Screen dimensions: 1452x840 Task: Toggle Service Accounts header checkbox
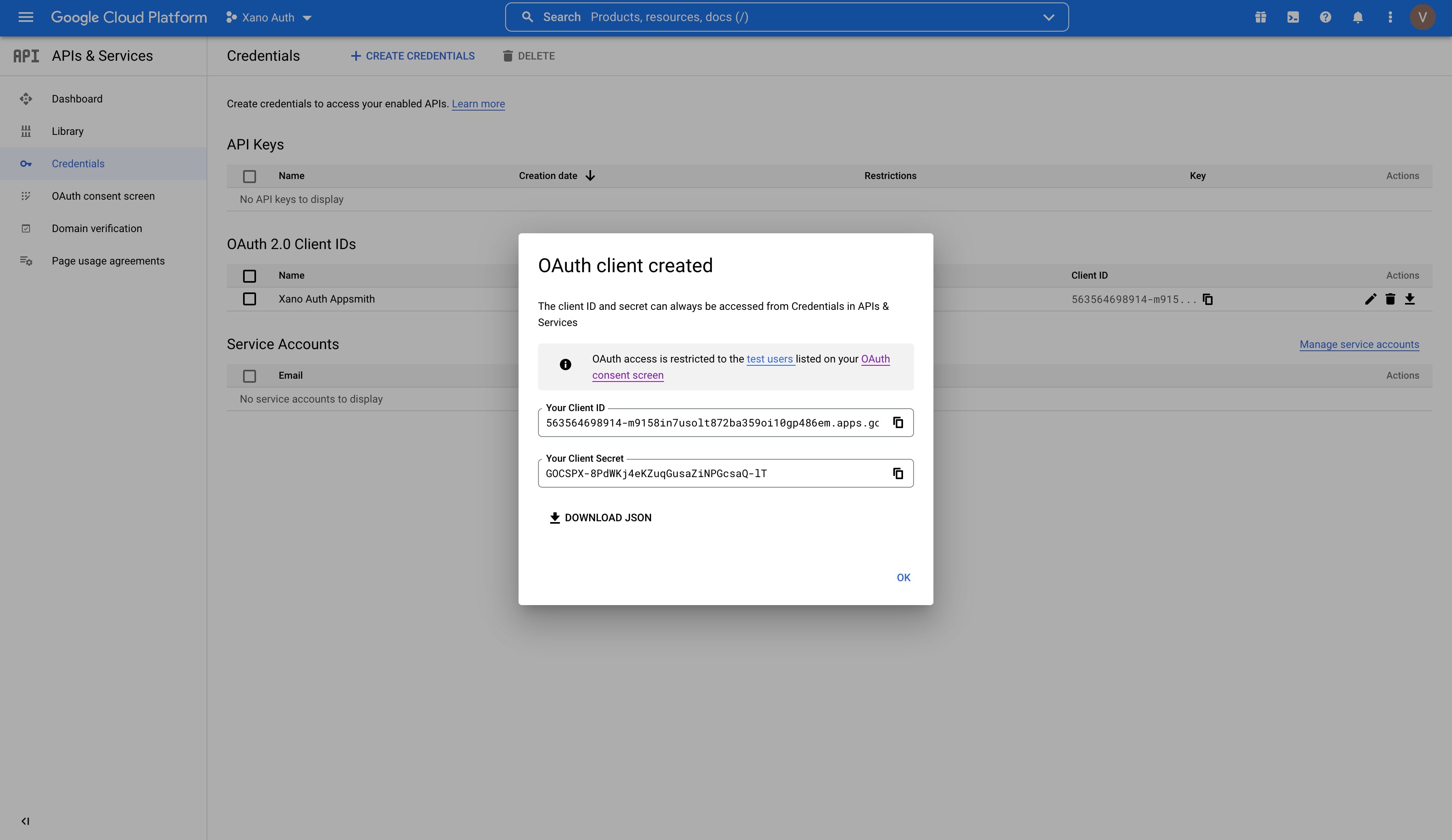[x=249, y=375]
